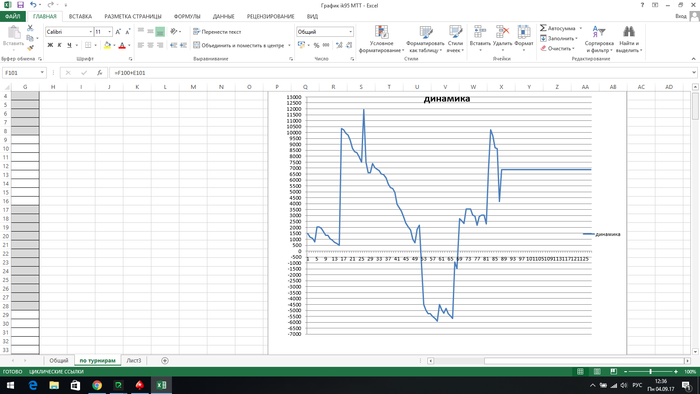Undo the last action in the quick access toolbar
Viewport: 700px width, 394px height.
click(33, 5)
